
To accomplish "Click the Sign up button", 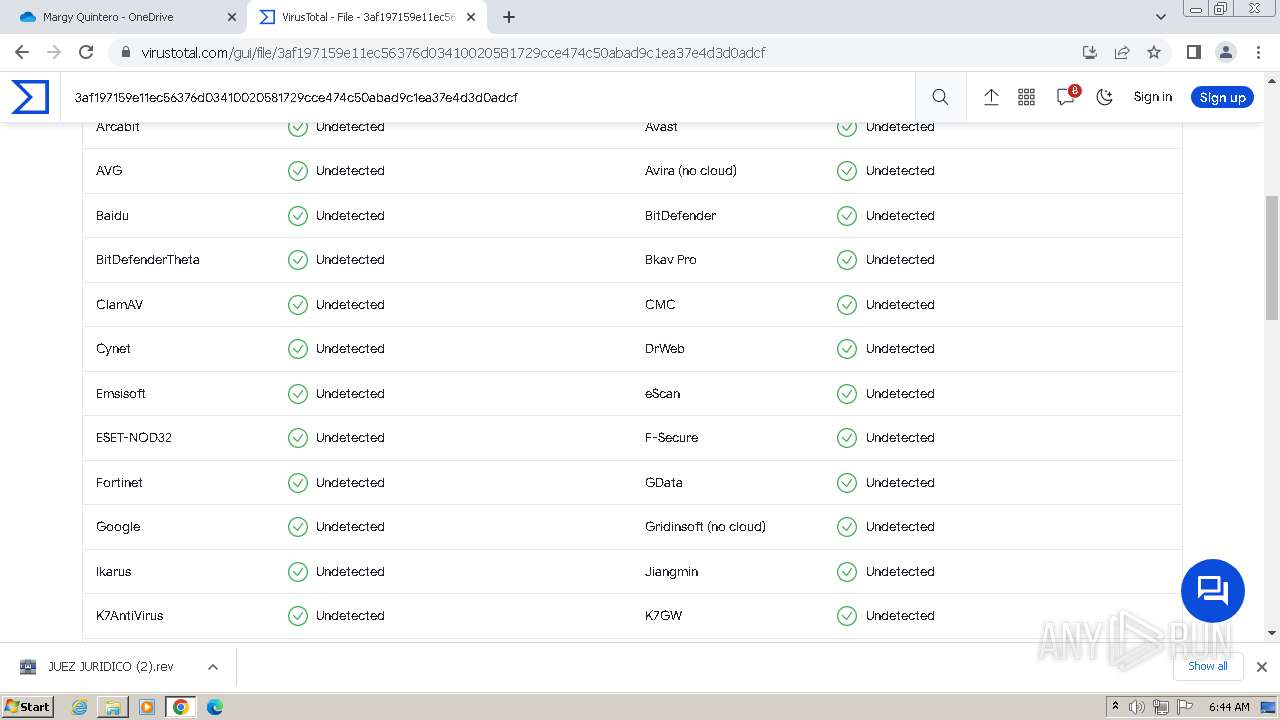I will 1222,97.
